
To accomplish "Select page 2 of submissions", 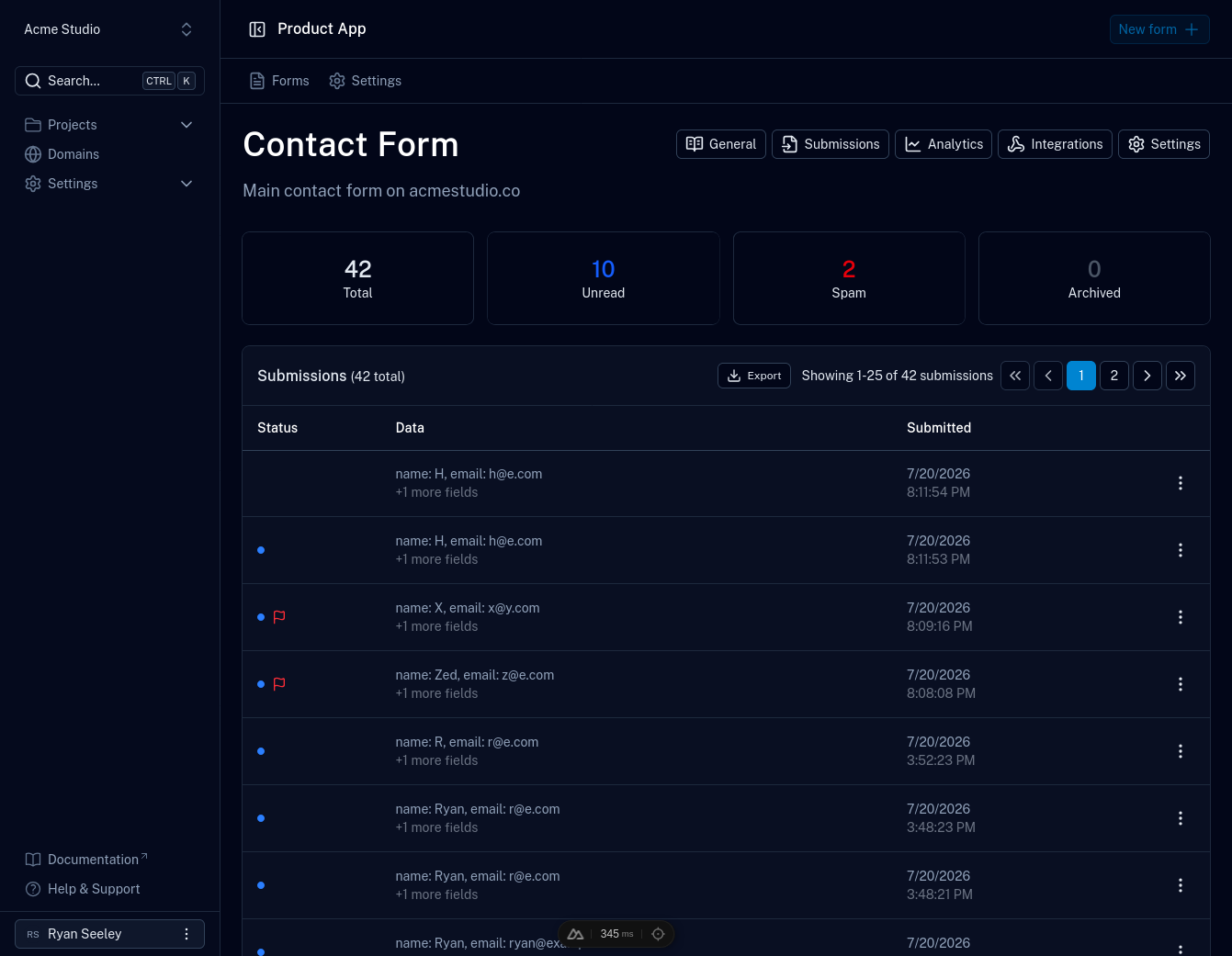I will [x=1114, y=376].
